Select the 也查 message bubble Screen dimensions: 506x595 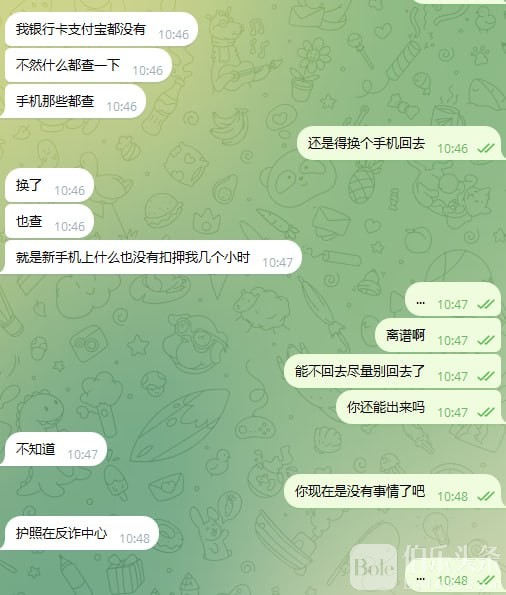tap(49, 221)
